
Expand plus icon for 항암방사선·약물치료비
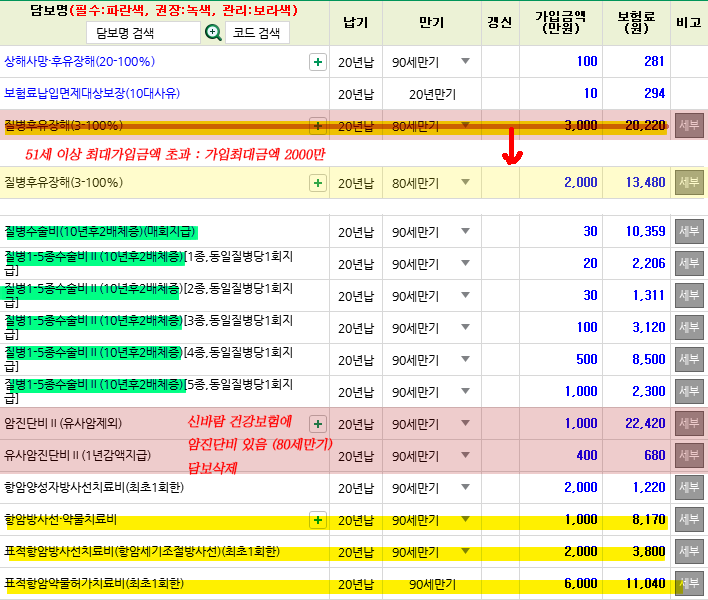(x=318, y=520)
